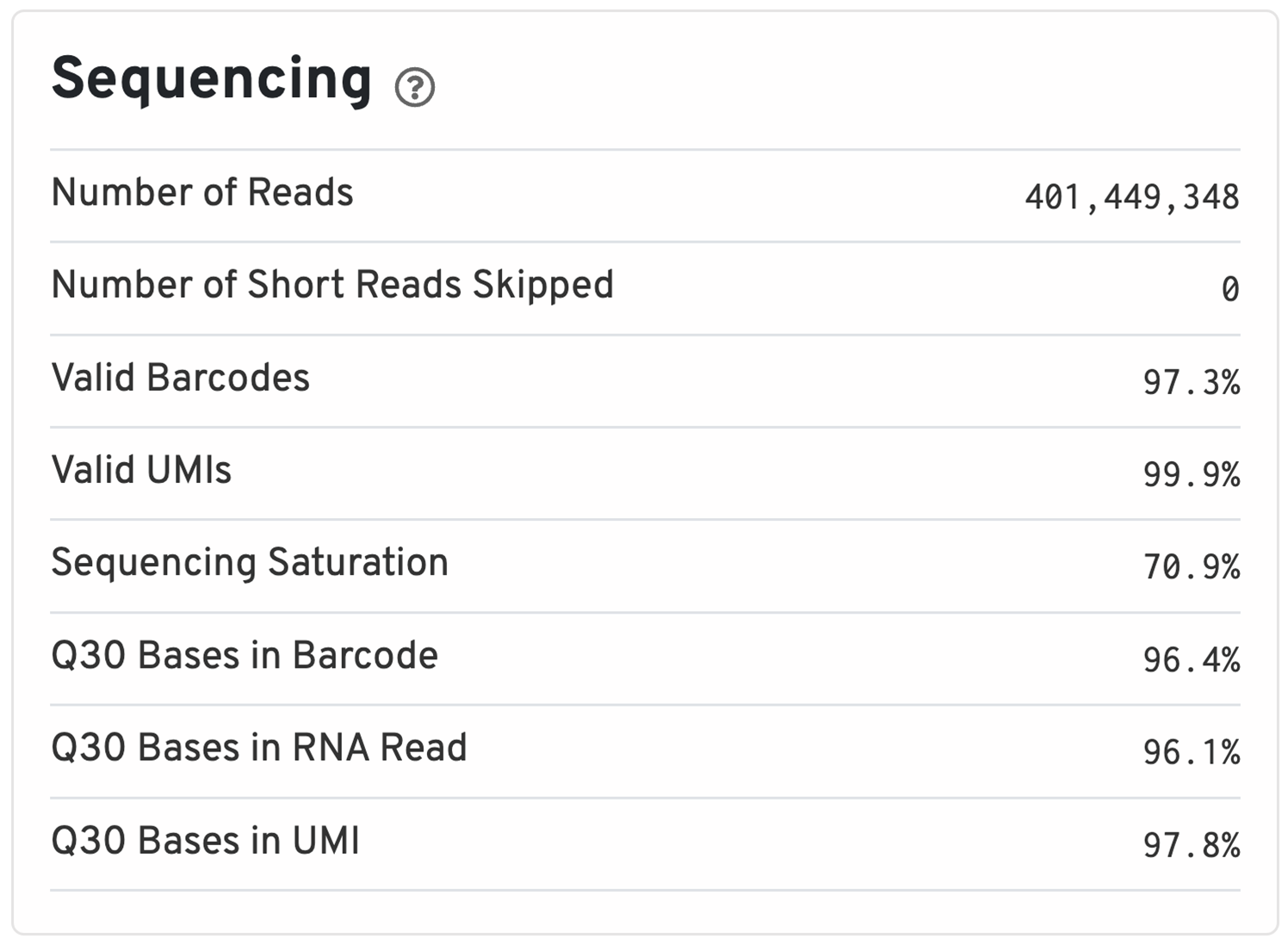Click the Sequencing Saturation table row
This screenshot has height=945, width=1288.
[644, 565]
